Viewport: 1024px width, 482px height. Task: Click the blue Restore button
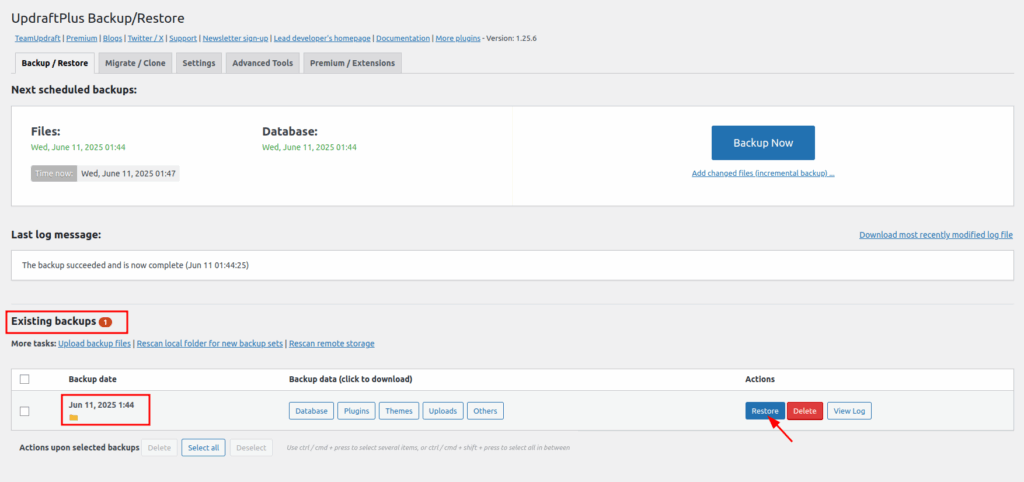click(x=765, y=411)
